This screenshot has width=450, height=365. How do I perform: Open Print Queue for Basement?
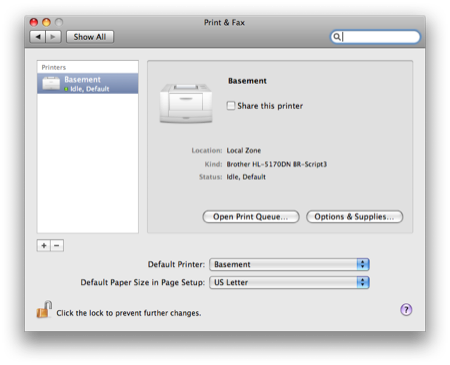coord(251,217)
